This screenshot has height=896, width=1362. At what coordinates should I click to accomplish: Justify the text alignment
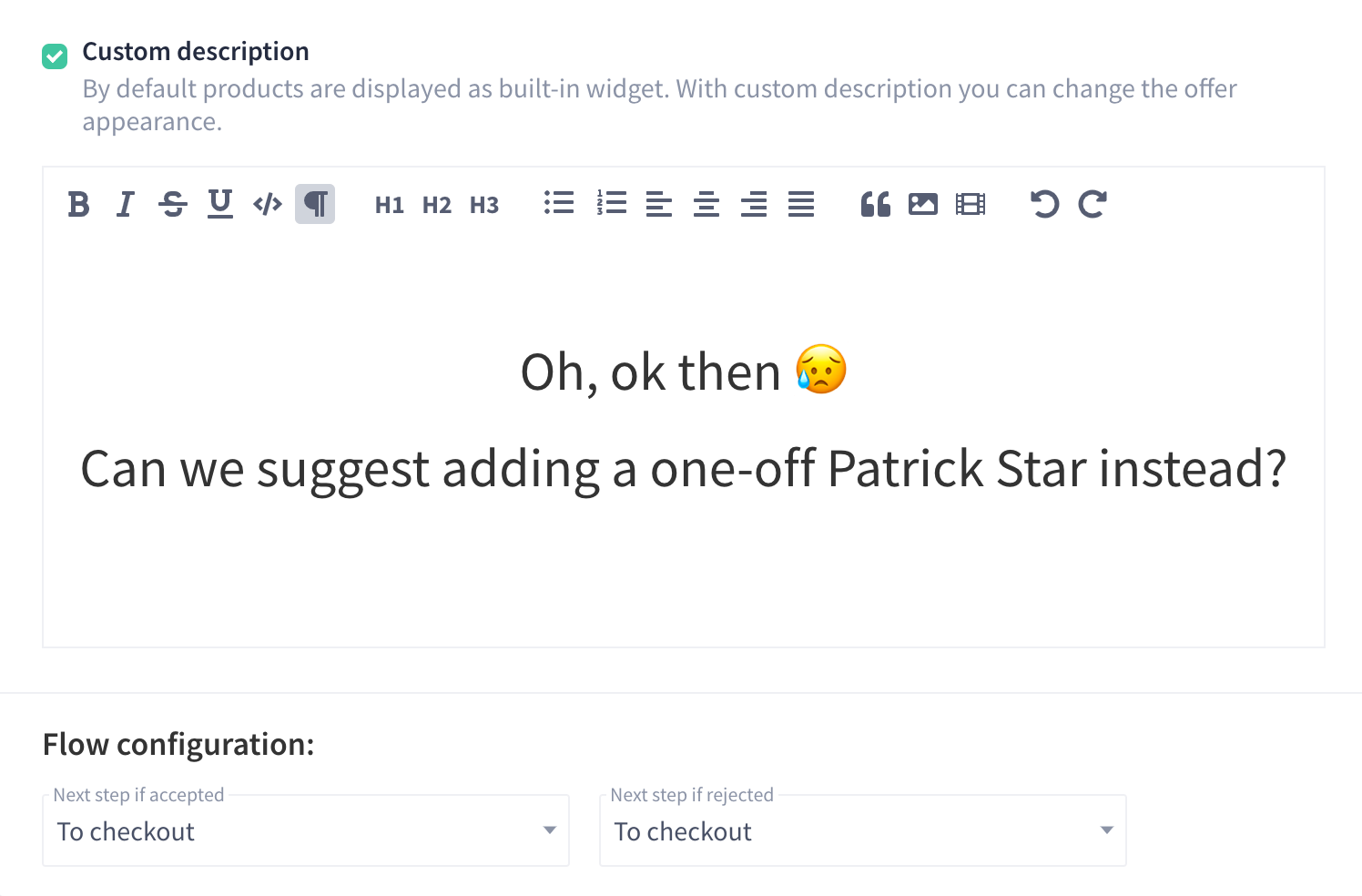pyautogui.click(x=801, y=204)
